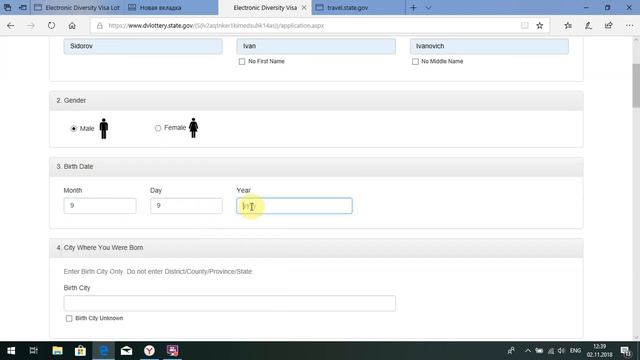The height and width of the screenshot is (360, 640).
Task: Open File Explorer from taskbar
Action: (57, 351)
